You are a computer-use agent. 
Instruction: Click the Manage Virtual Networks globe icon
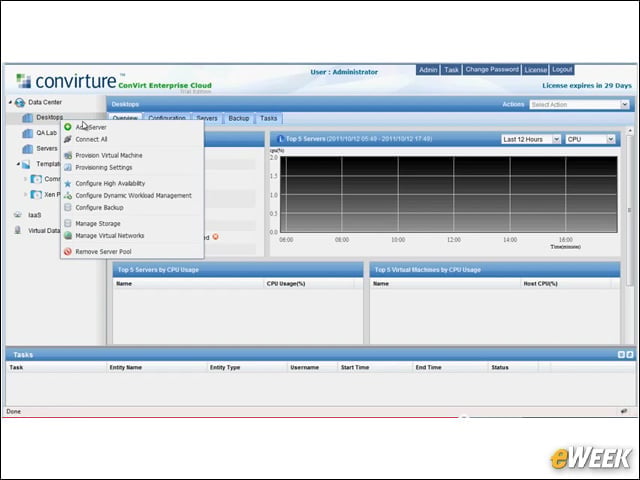pos(68,236)
